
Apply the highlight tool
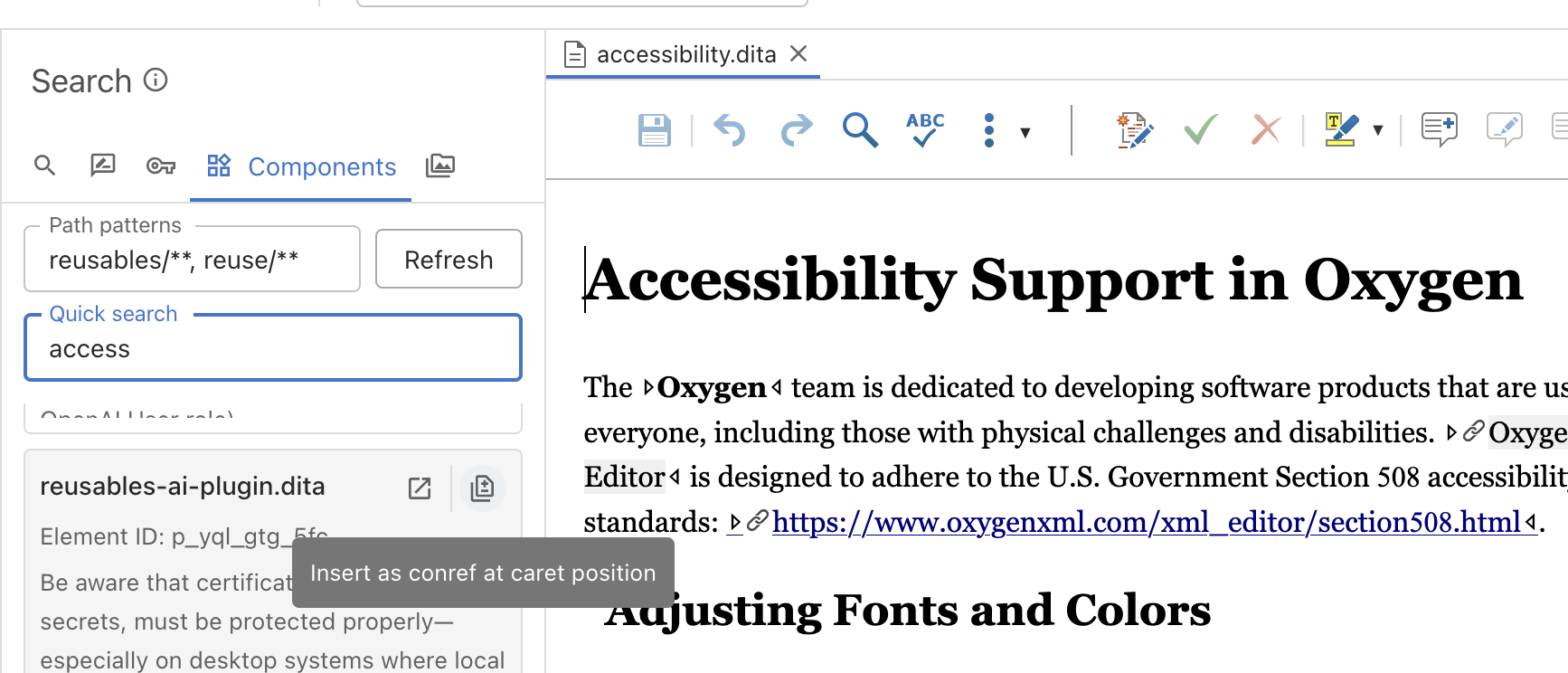click(x=1341, y=129)
